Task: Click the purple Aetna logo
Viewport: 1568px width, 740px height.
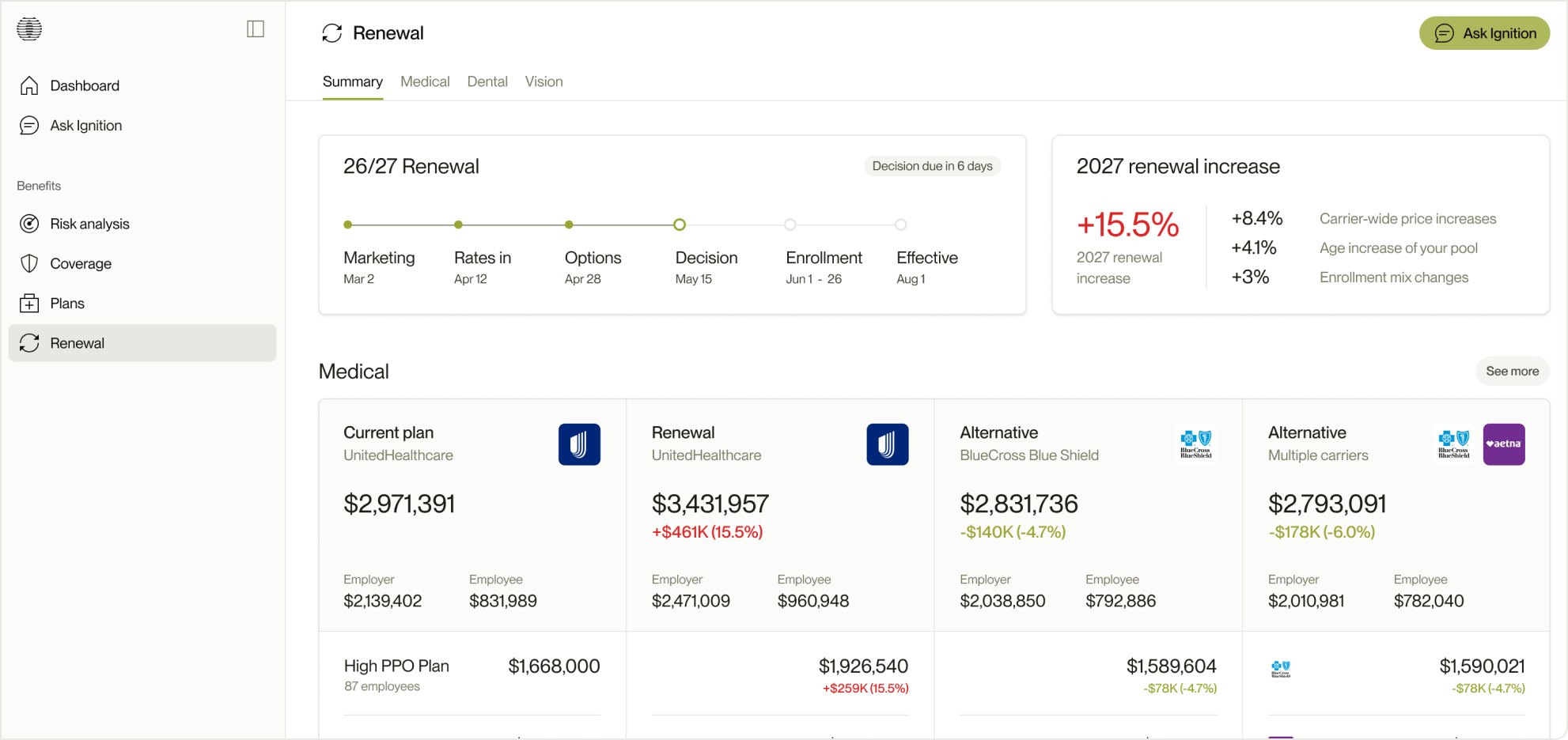Action: [1504, 444]
